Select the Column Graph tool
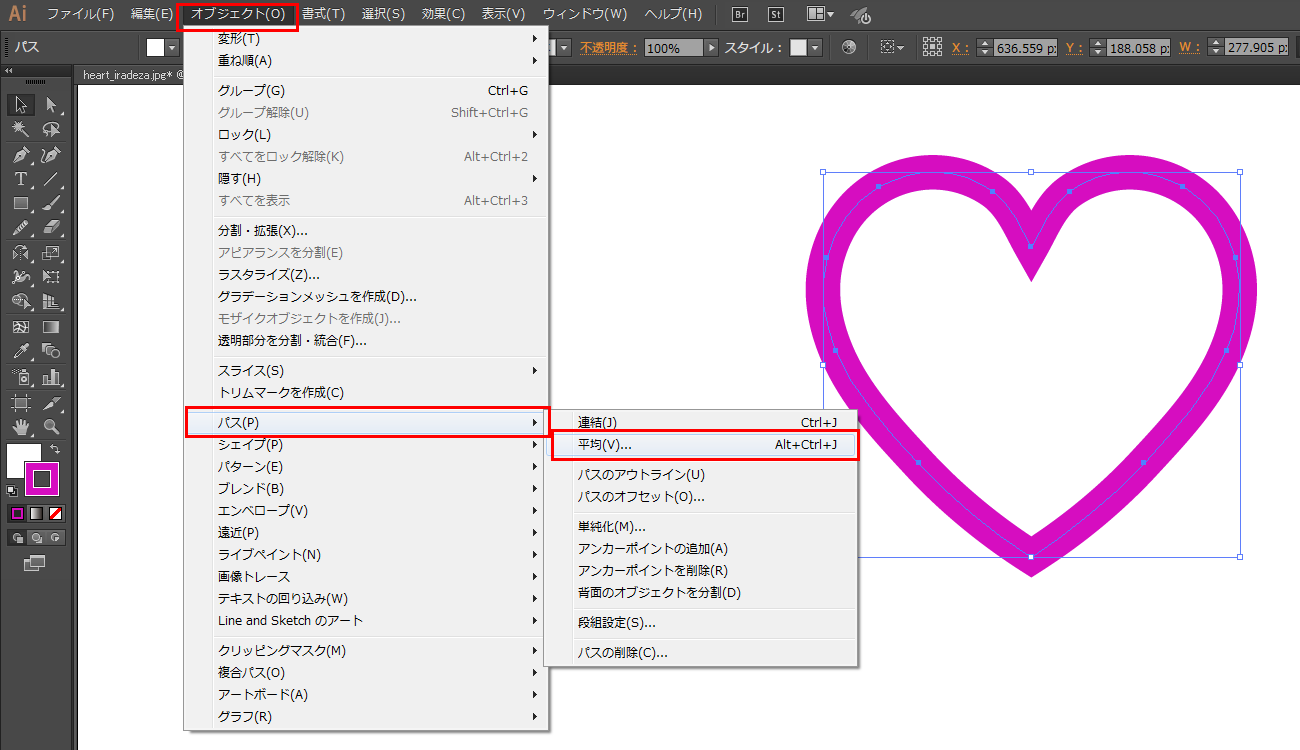Image resolution: width=1300 pixels, height=750 pixels. [49, 377]
